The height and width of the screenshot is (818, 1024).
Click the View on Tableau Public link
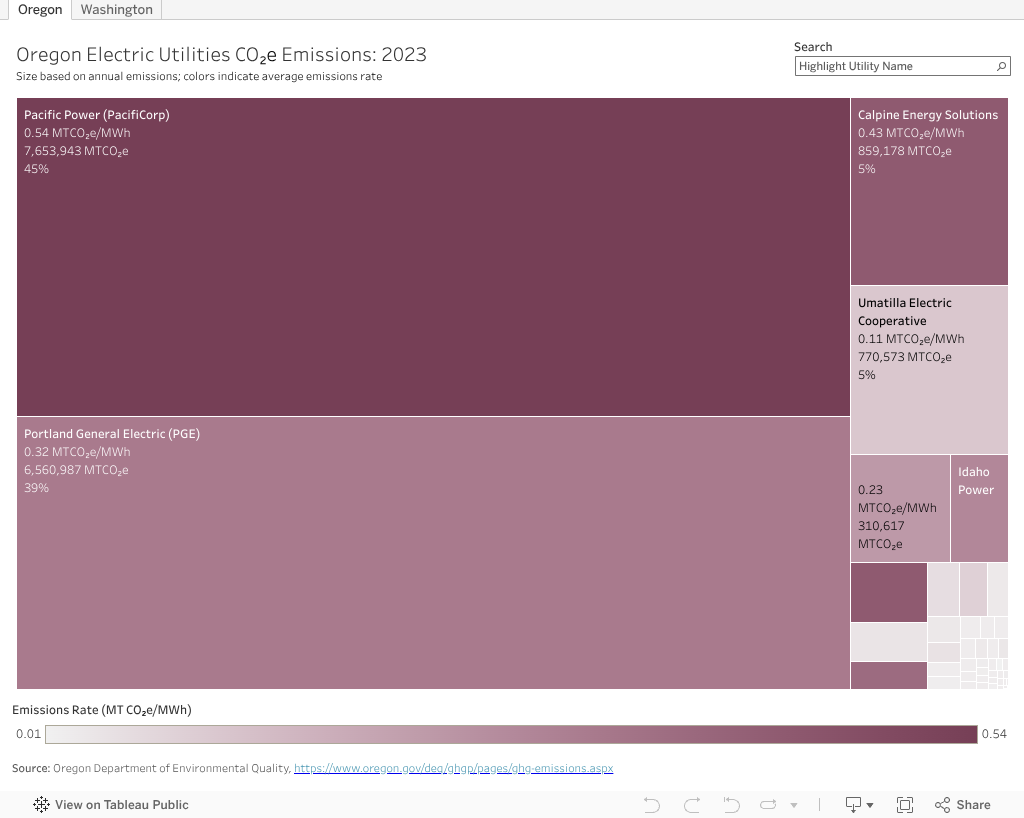tap(121, 805)
